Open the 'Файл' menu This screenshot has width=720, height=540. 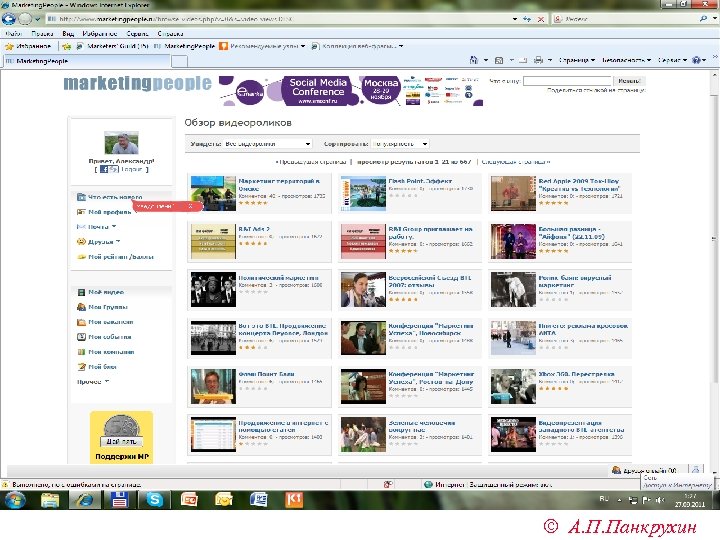point(13,34)
